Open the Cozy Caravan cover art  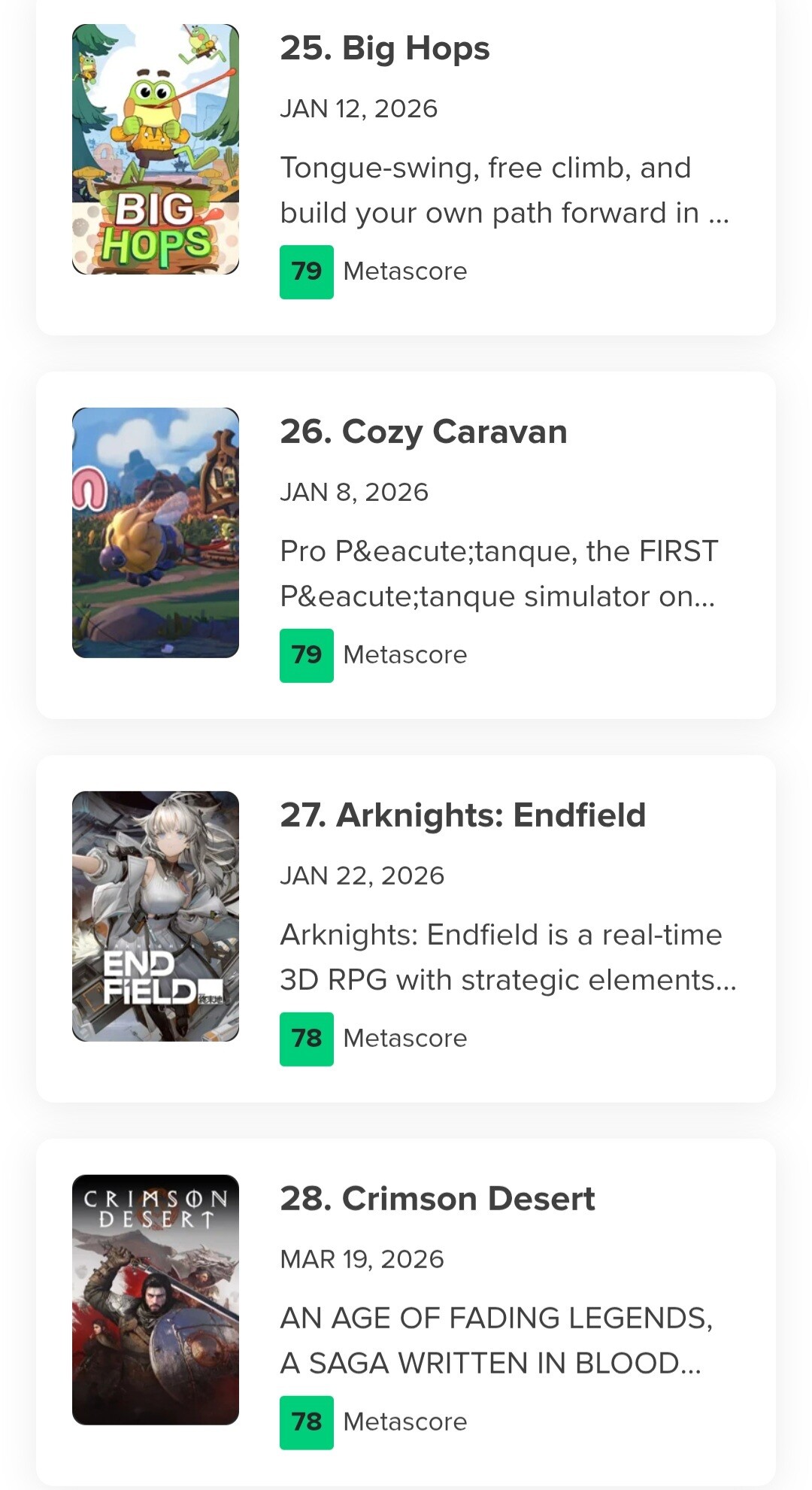pyautogui.click(x=156, y=533)
